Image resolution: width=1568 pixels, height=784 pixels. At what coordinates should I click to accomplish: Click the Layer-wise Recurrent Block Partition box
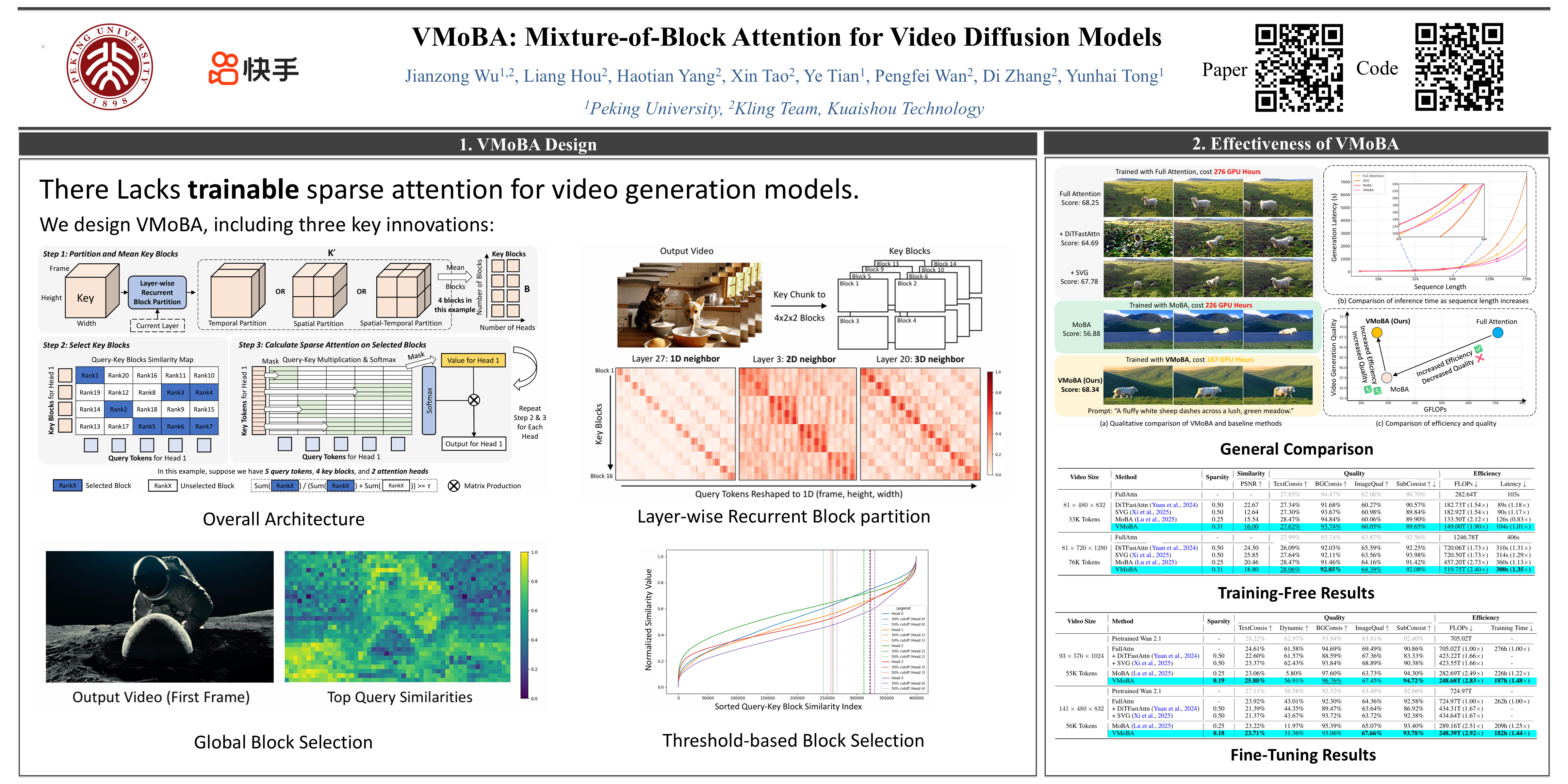pyautogui.click(x=157, y=293)
